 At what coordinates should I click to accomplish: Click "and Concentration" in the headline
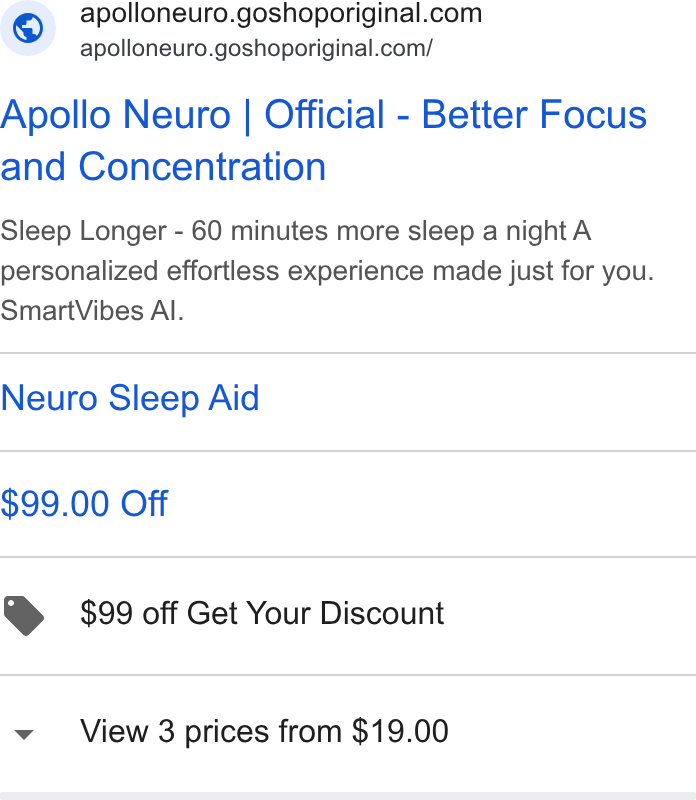(163, 167)
